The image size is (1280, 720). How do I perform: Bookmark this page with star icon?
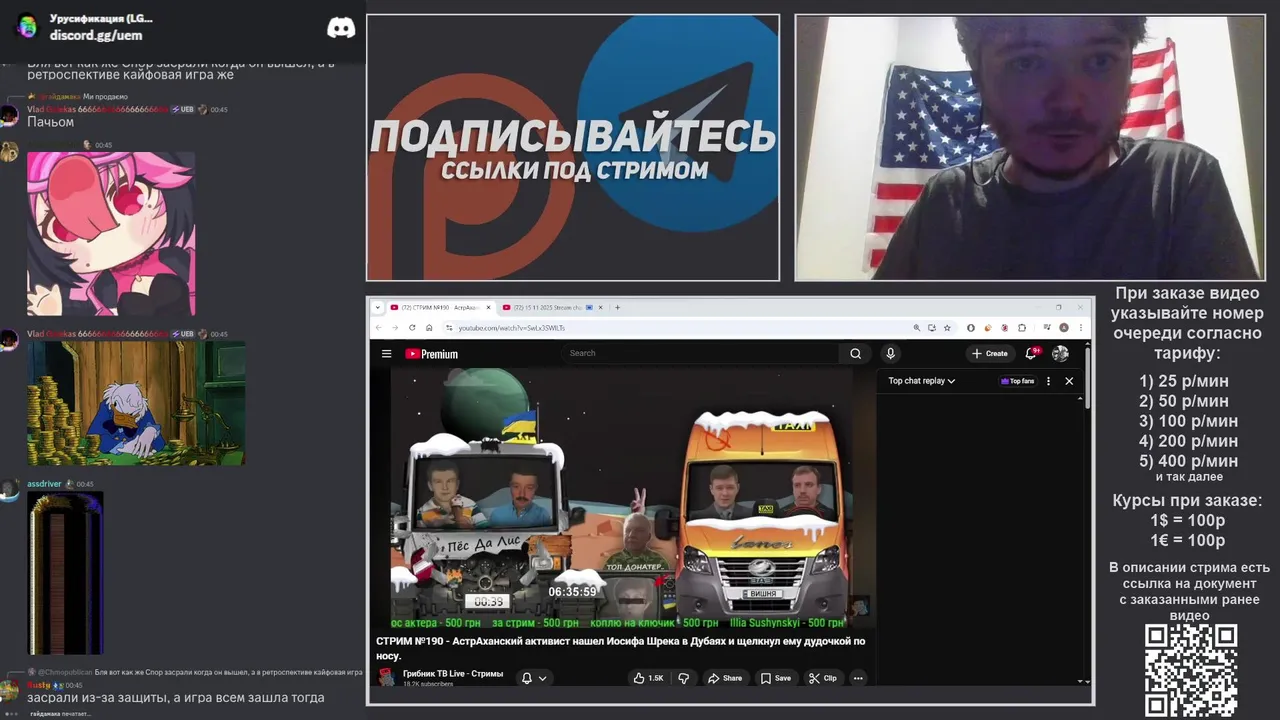pos(947,327)
